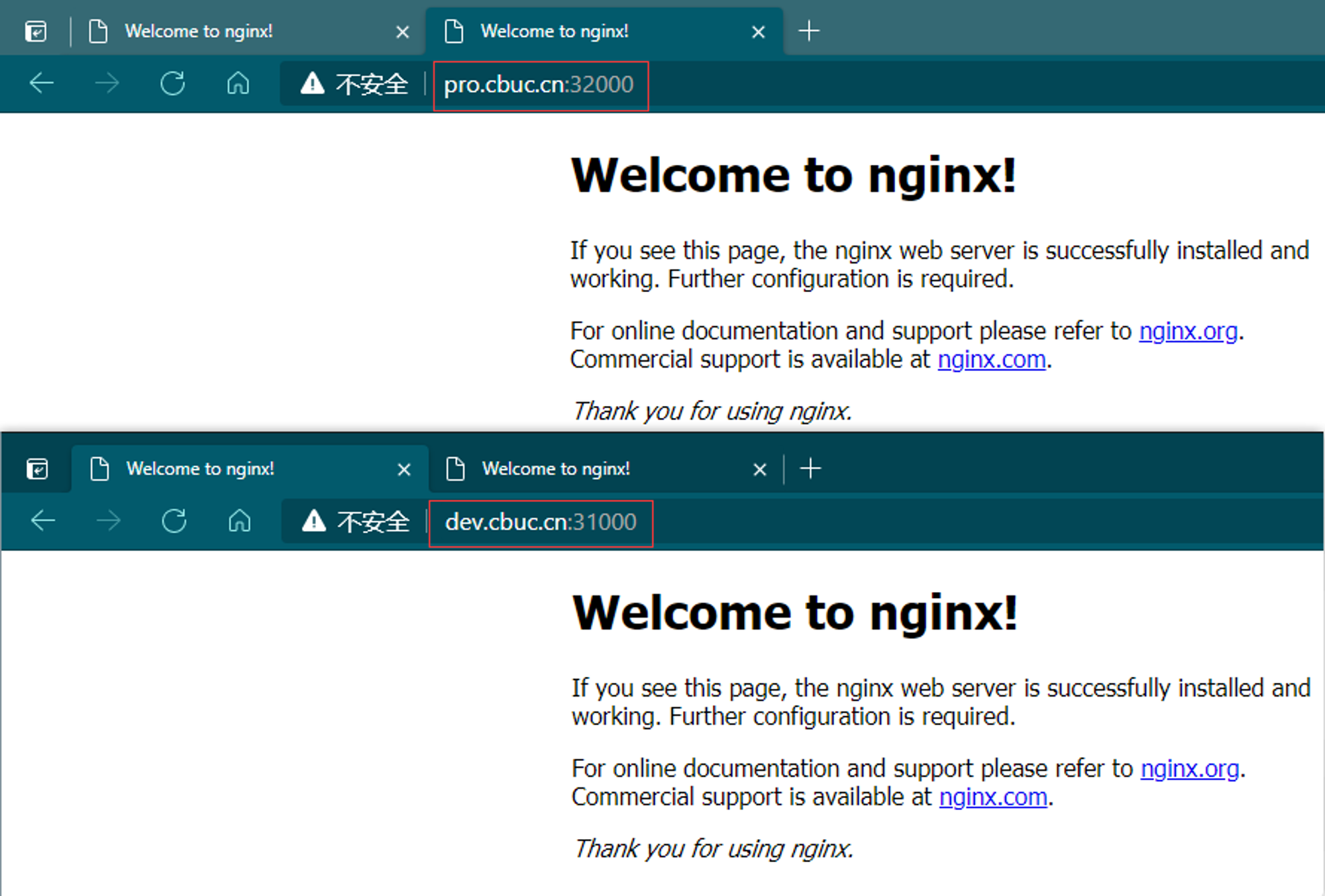Show not-secure warning for dev.cbuc.cn
1325x896 pixels.
click(355, 522)
